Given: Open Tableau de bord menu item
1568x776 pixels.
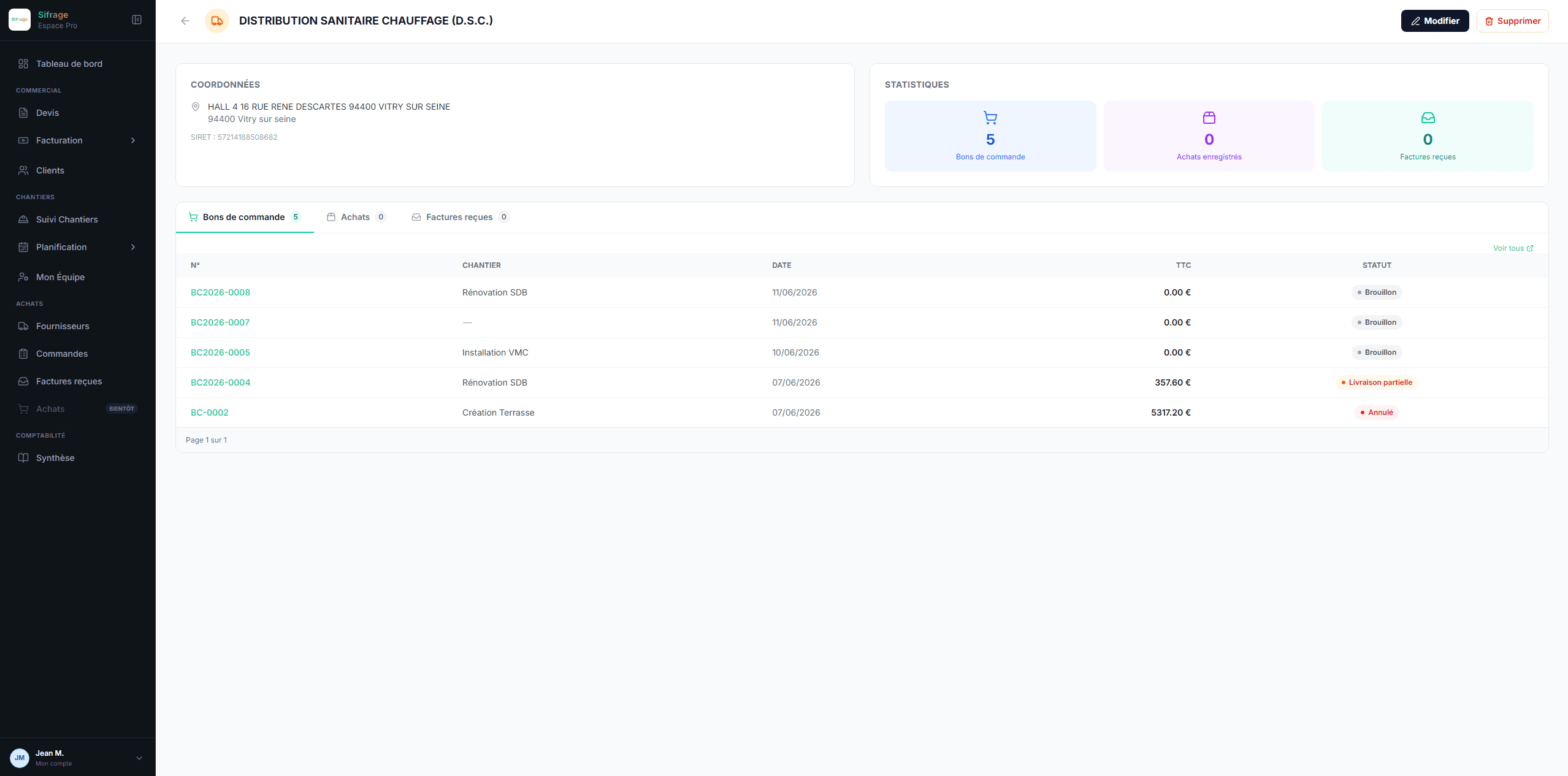Looking at the screenshot, I should coord(77,64).
